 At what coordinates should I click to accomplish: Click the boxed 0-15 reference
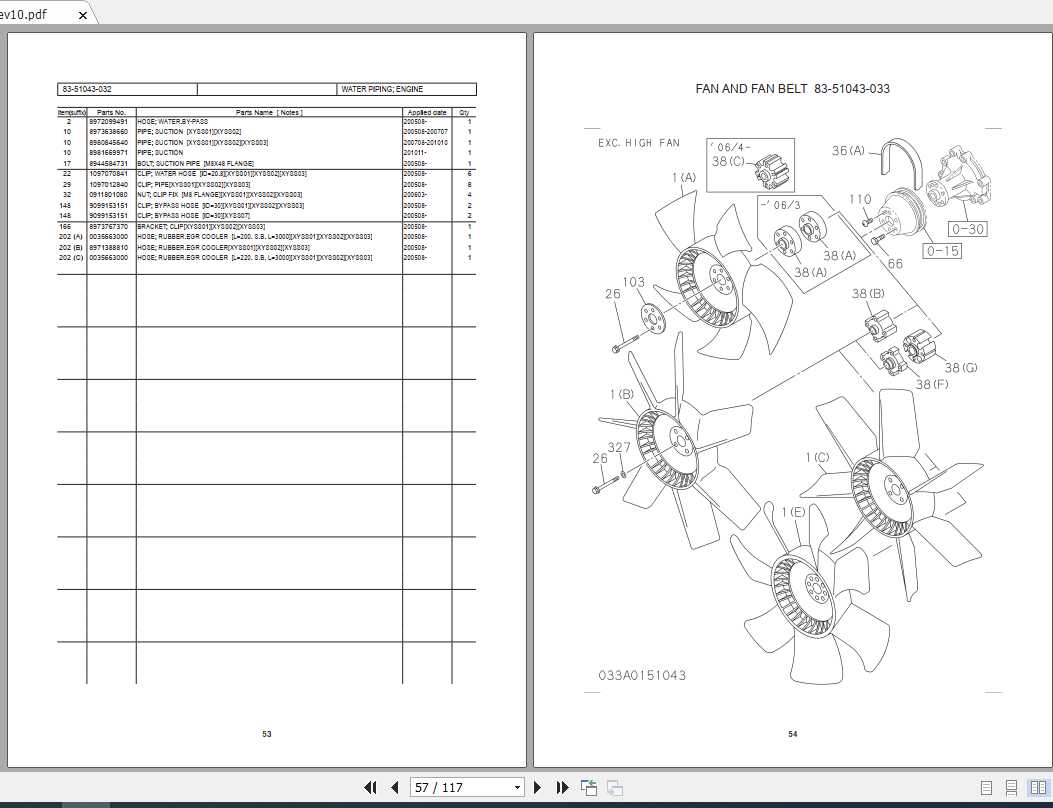pos(942,251)
